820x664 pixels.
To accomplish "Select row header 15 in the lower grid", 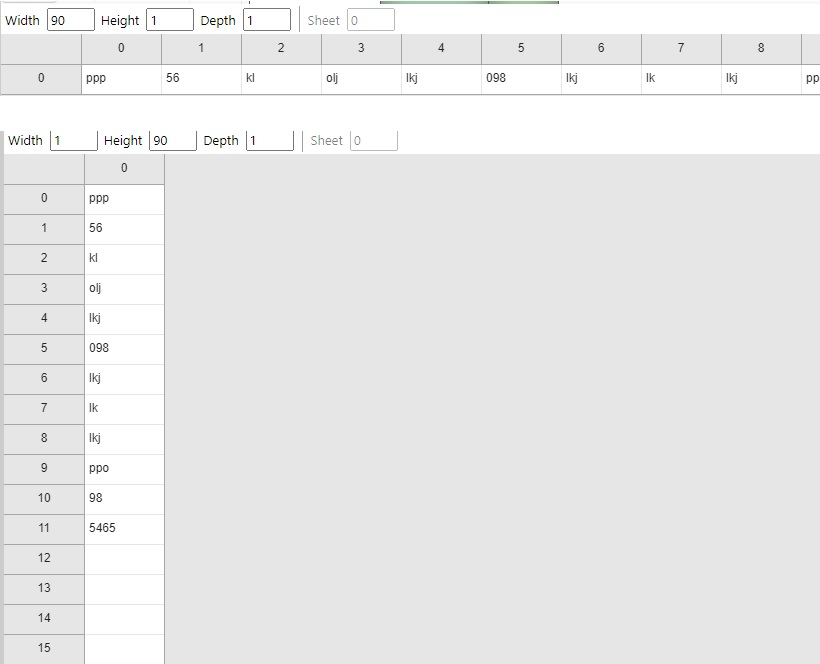I will (44, 649).
